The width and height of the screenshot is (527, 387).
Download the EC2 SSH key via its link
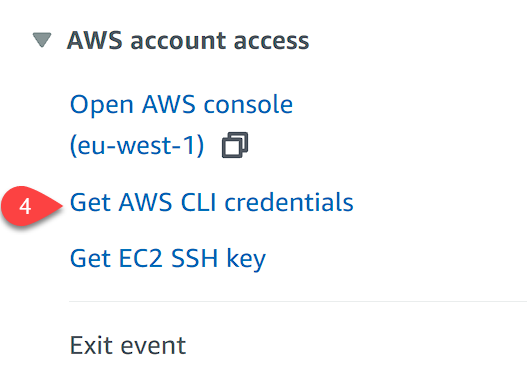(168, 259)
